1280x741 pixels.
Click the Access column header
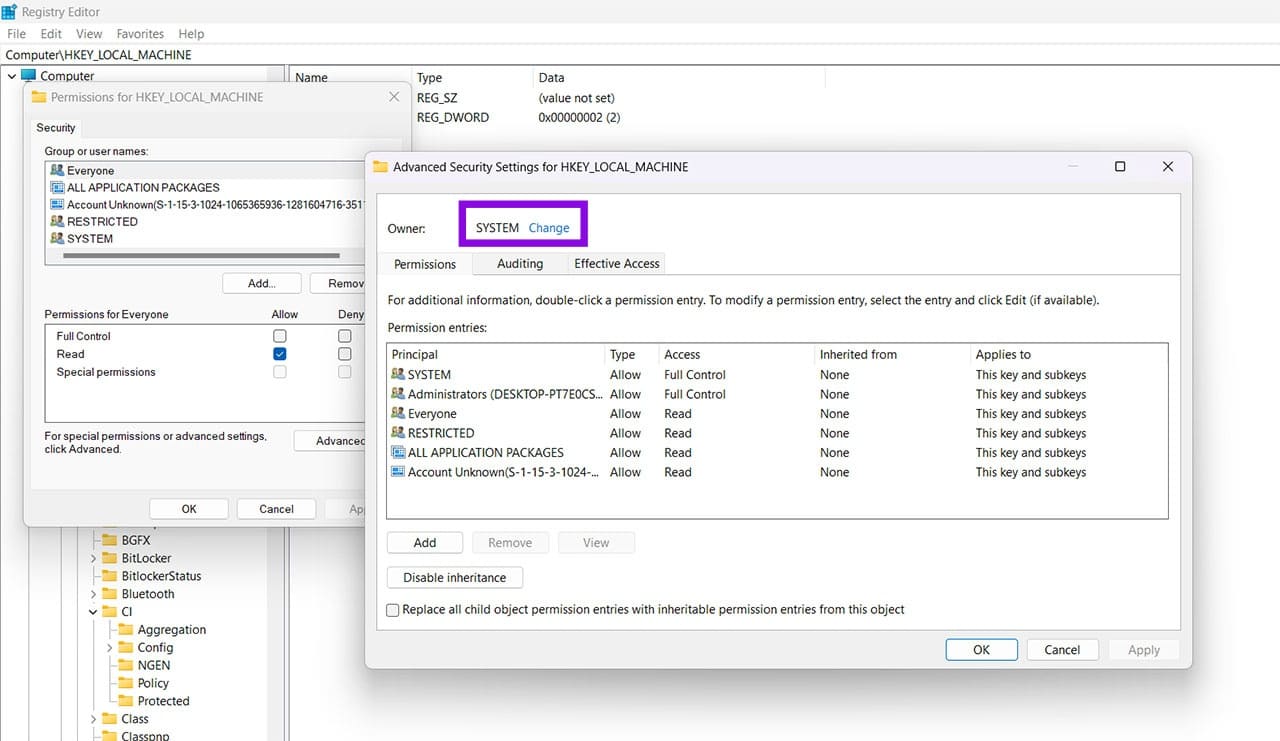pyautogui.click(x=737, y=354)
